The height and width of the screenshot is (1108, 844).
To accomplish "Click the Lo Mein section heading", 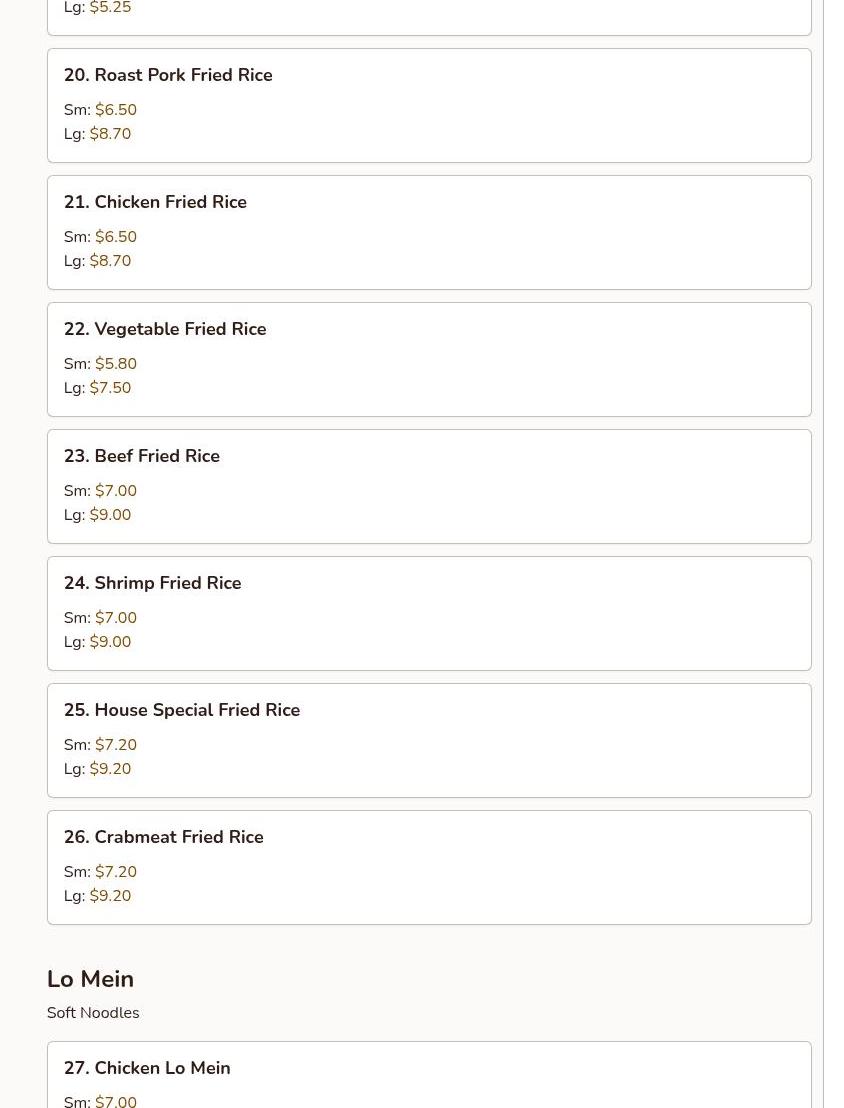I will [90, 979].
